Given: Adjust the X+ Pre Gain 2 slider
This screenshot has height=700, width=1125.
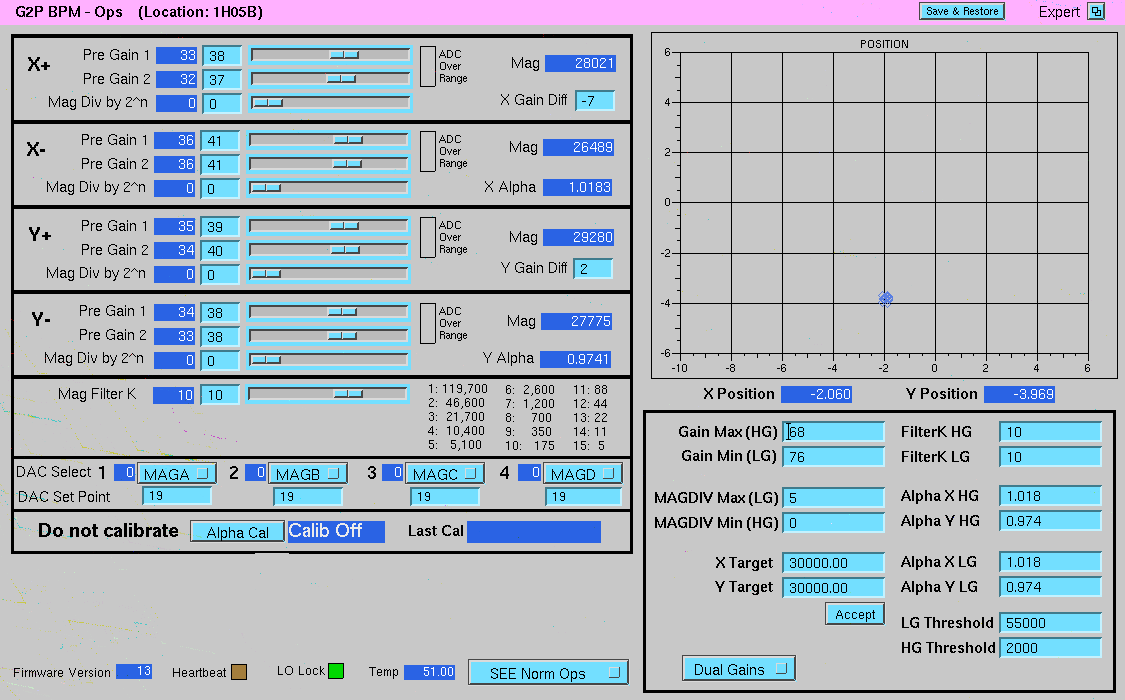Looking at the screenshot, I should coord(330,79).
